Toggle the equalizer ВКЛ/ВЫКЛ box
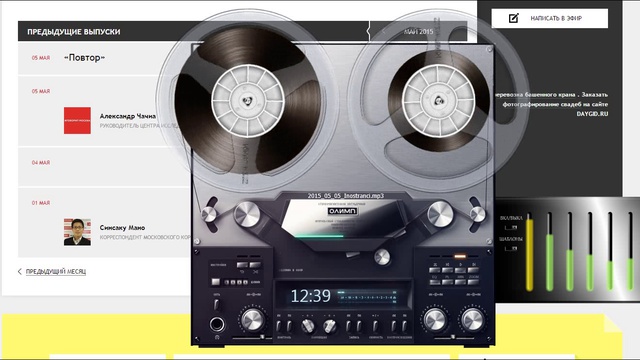This screenshot has width=640, height=360. [x=511, y=227]
